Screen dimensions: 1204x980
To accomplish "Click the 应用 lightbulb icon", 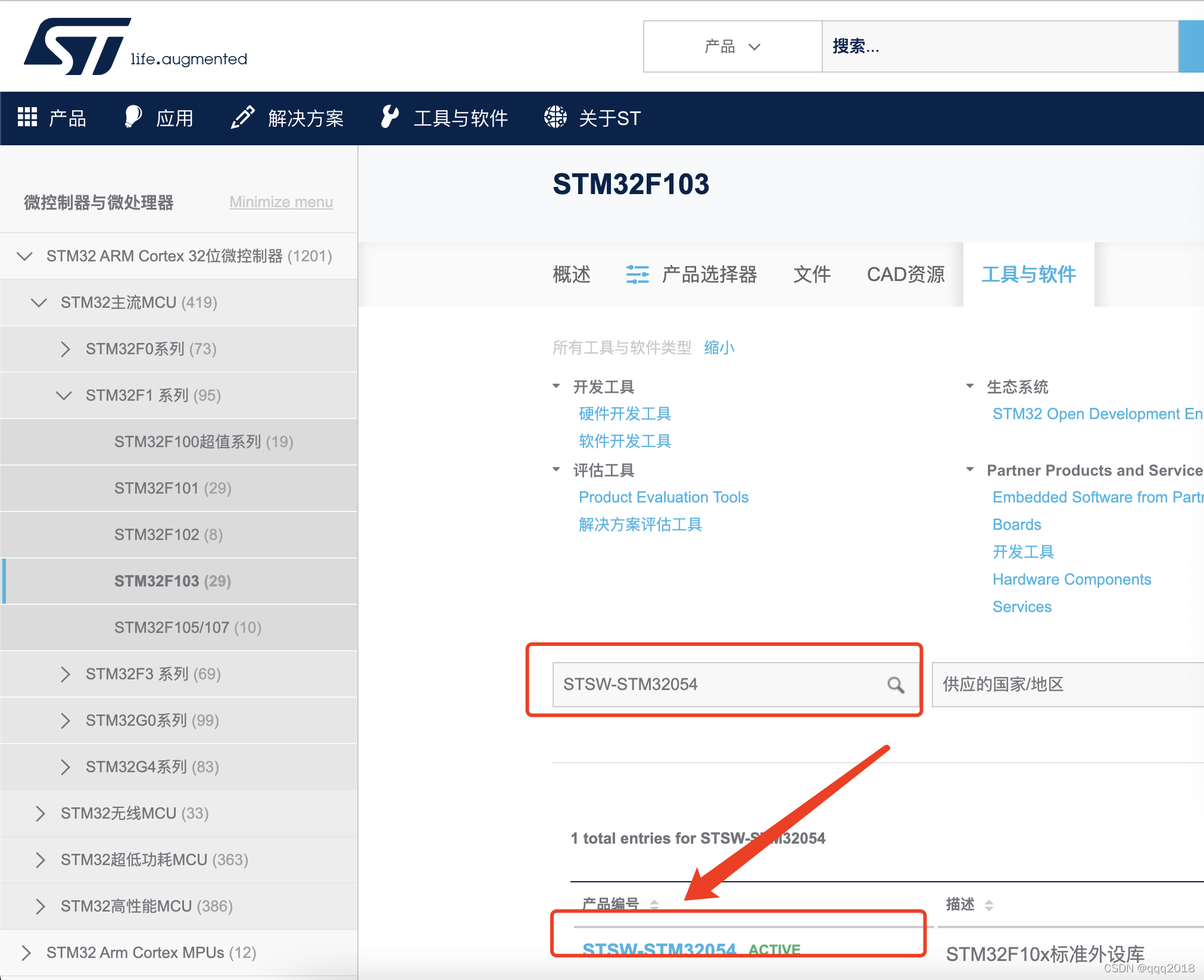I will tap(132, 117).
